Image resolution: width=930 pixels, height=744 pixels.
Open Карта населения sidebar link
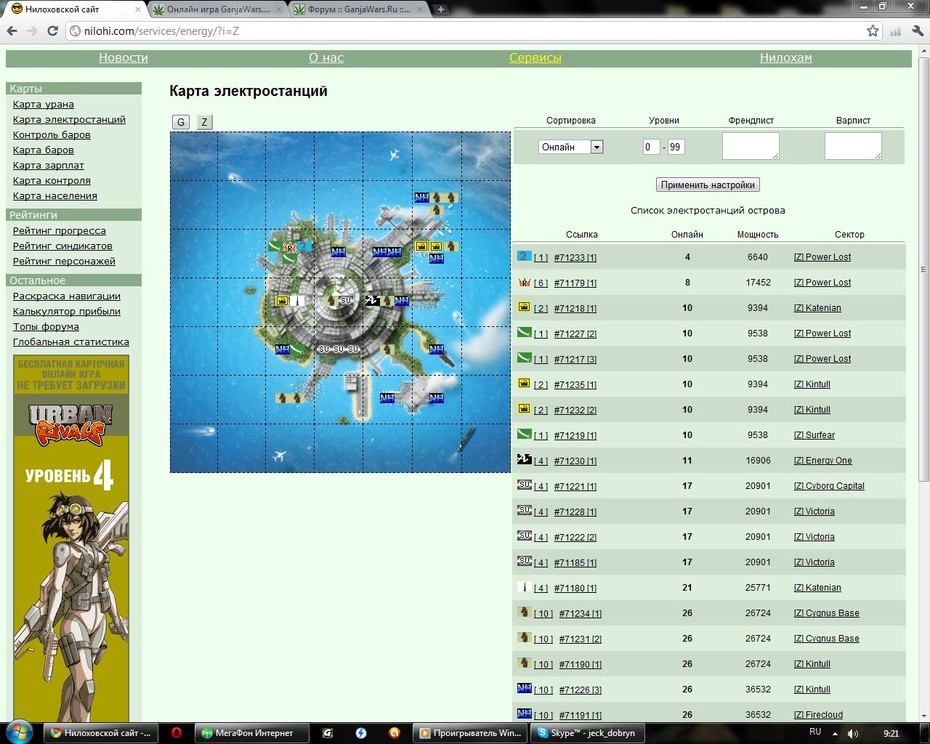pyautogui.click(x=55, y=196)
